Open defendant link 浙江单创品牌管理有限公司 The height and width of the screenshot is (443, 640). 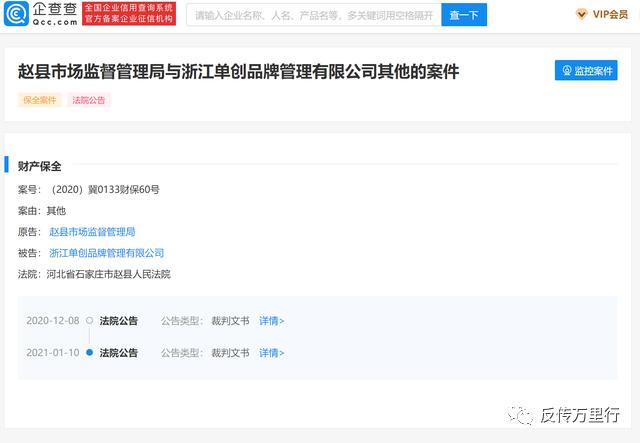[106, 253]
